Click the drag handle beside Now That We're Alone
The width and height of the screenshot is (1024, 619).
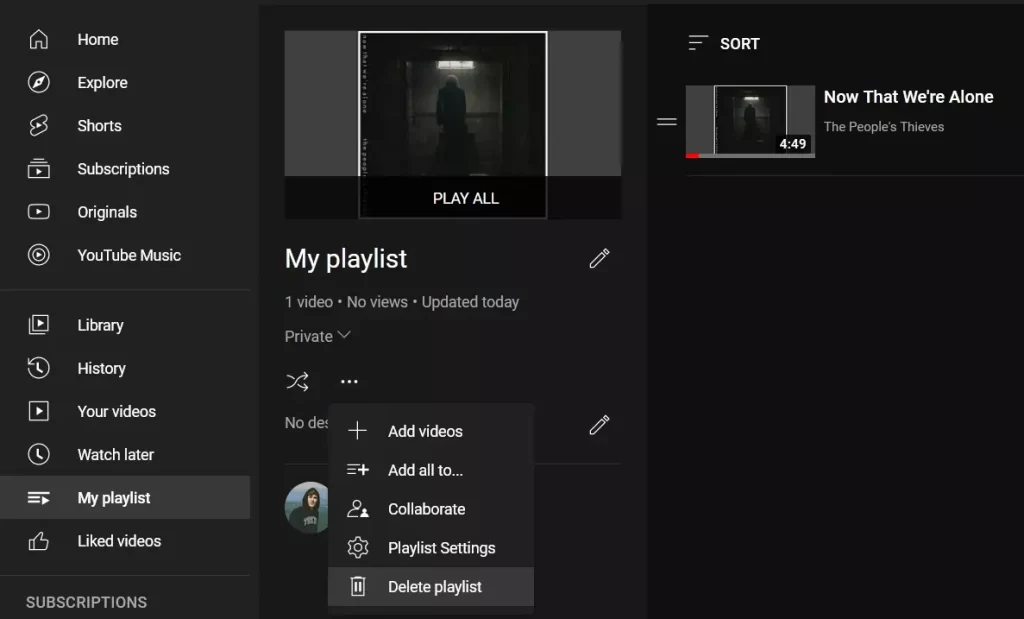(667, 121)
